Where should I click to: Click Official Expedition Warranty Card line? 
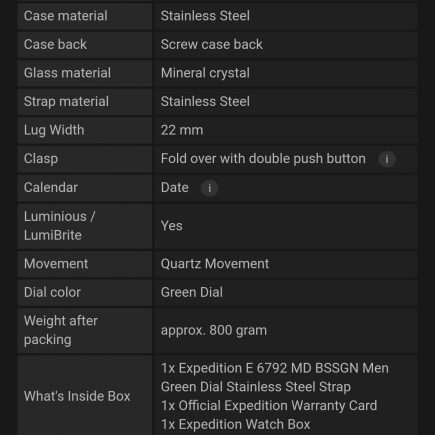point(269,406)
